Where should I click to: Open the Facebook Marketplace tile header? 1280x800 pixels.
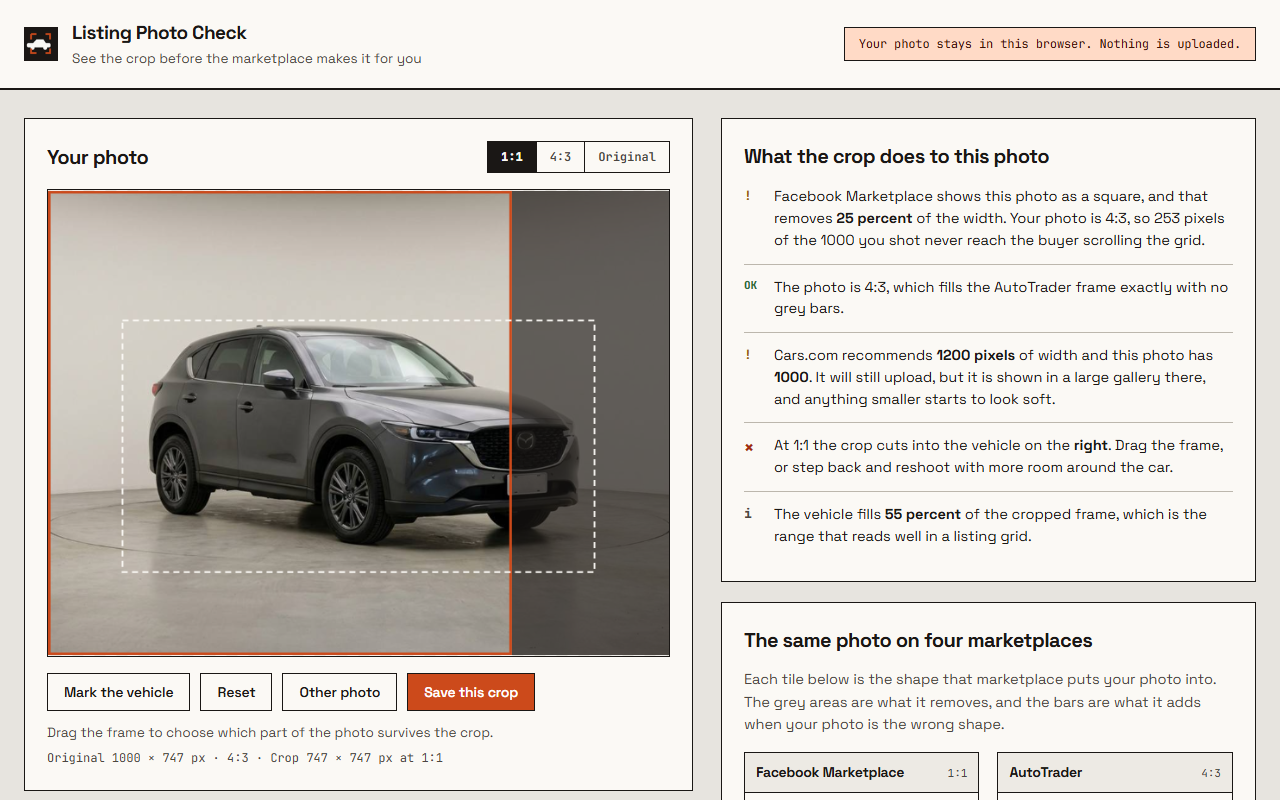(x=861, y=772)
